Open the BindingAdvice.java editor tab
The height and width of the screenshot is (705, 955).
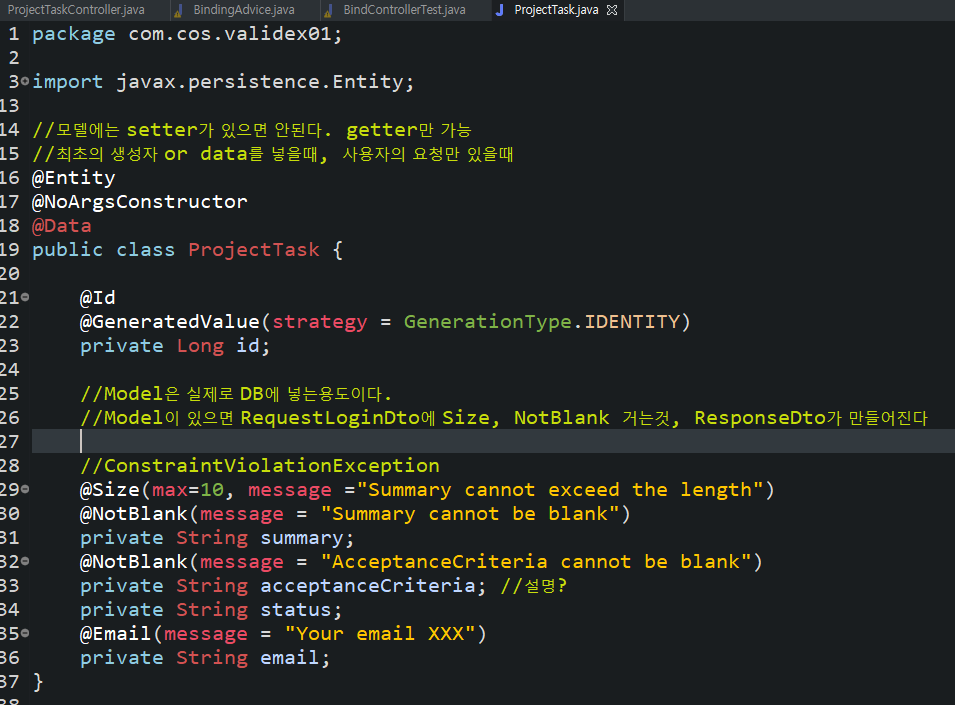(x=244, y=10)
